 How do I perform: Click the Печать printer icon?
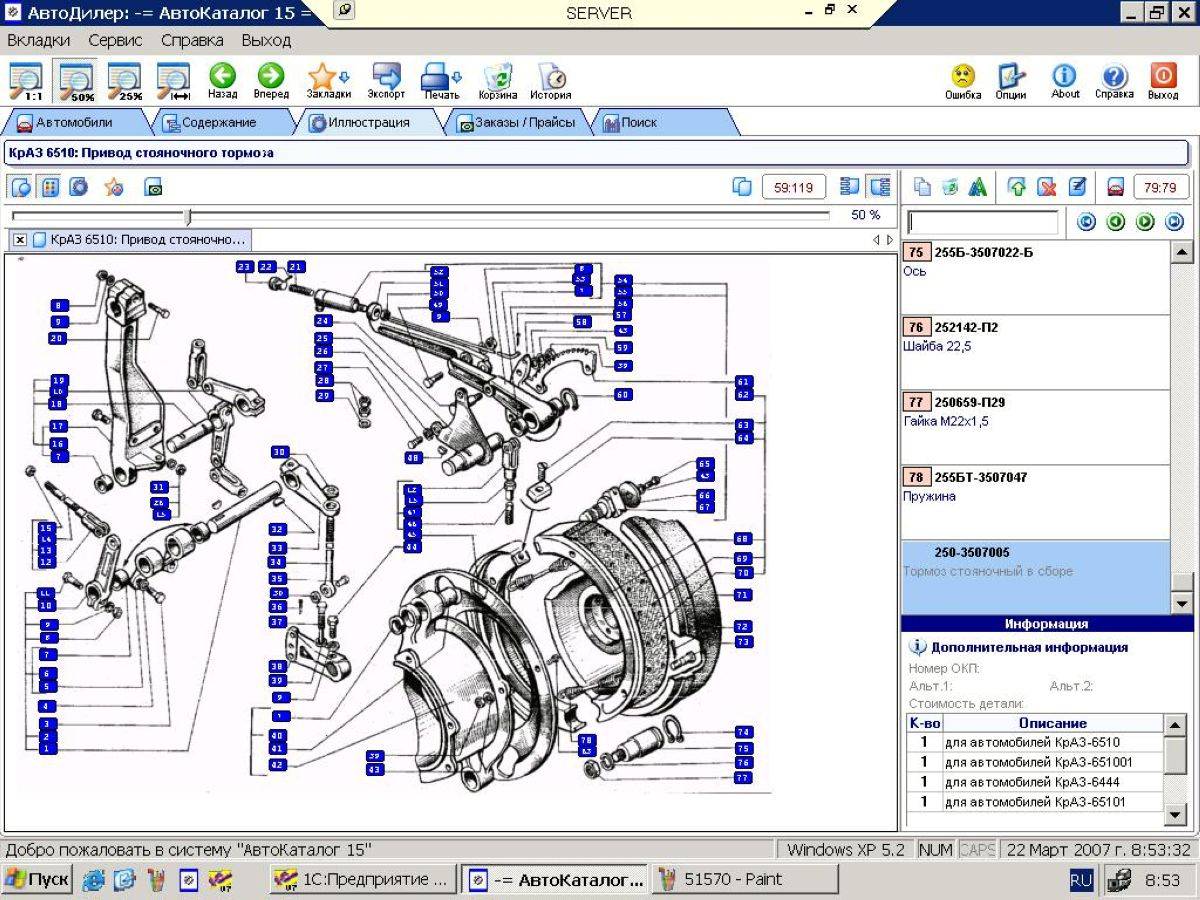(435, 81)
